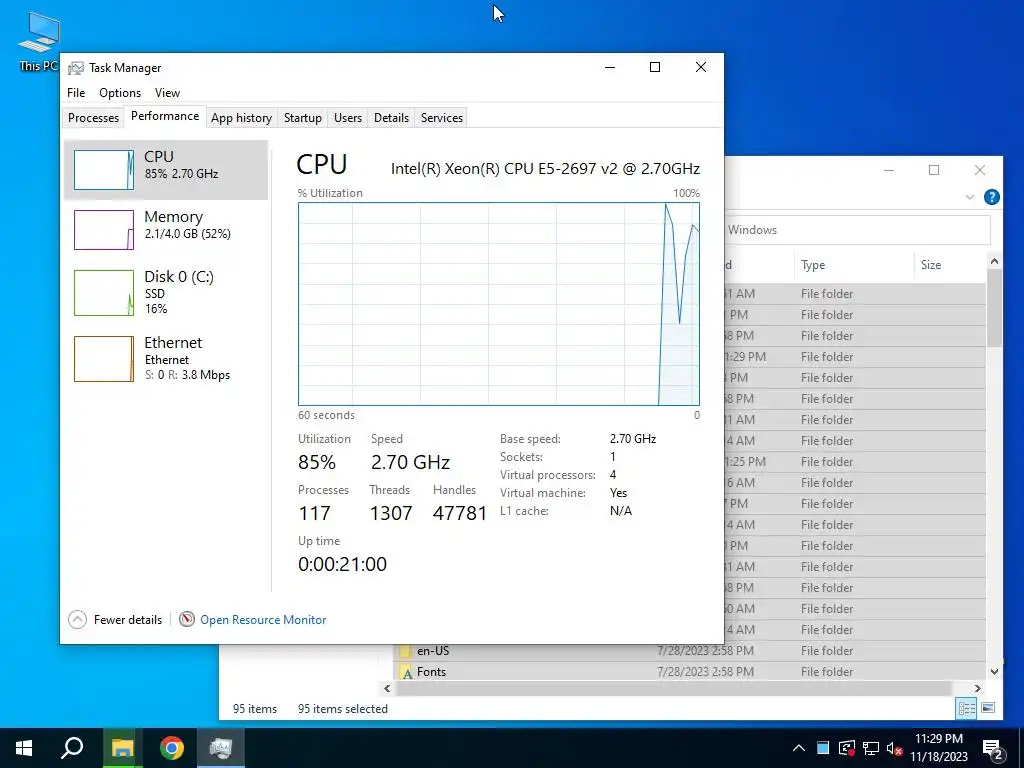This screenshot has width=1024, height=768.
Task: Switch to the Processes tab
Action: click(93, 118)
